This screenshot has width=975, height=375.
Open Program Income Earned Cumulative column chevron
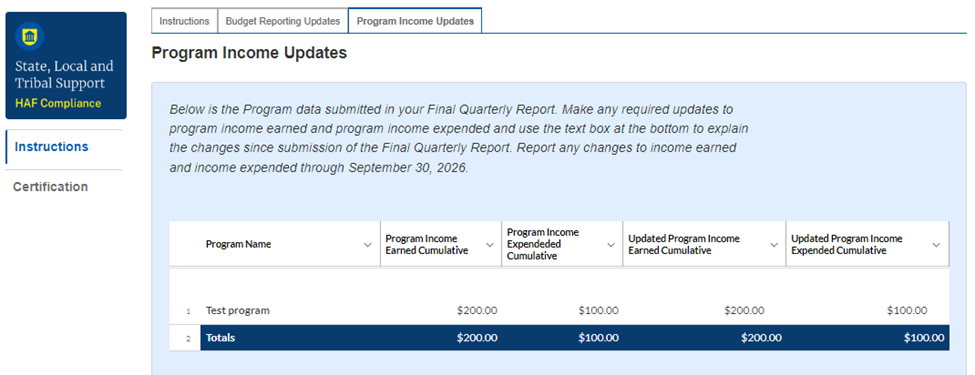[489, 244]
